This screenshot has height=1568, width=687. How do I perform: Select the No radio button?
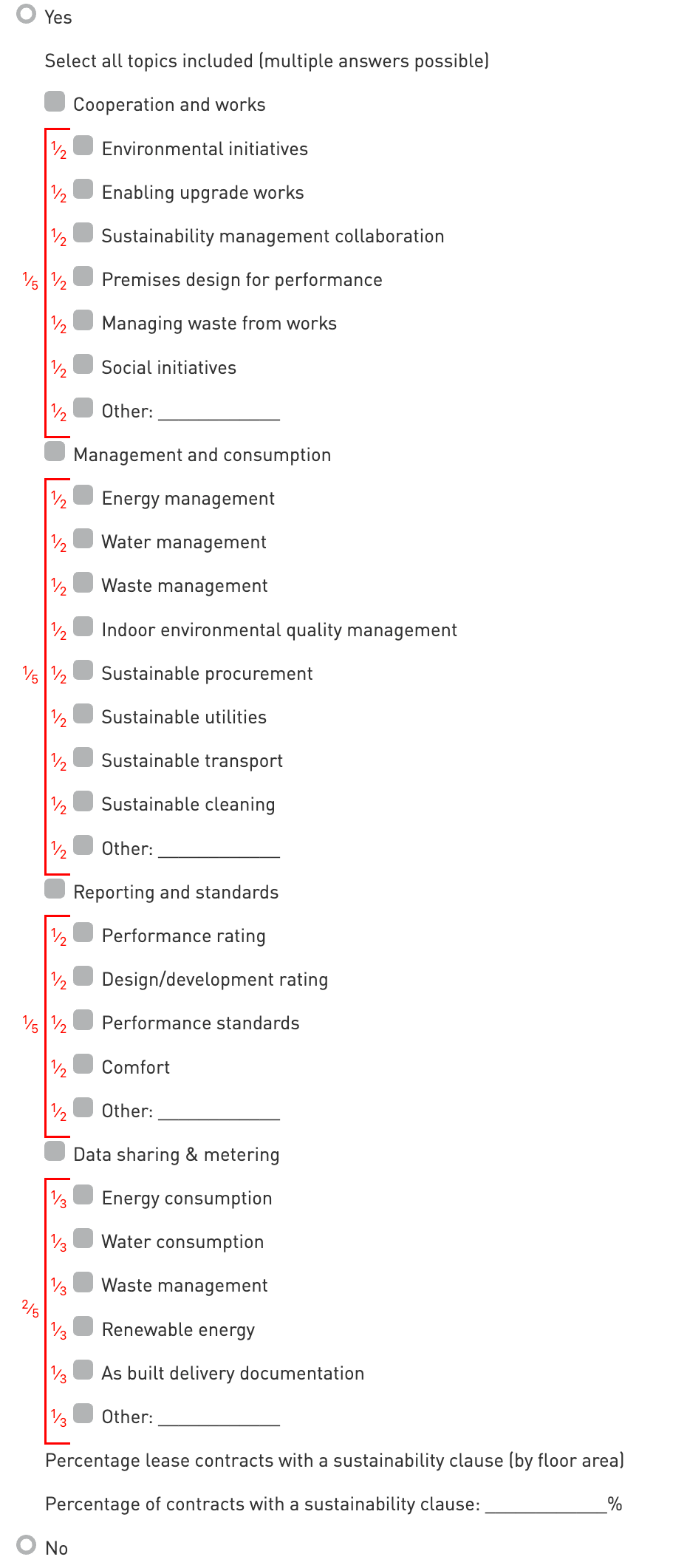coord(27,1544)
